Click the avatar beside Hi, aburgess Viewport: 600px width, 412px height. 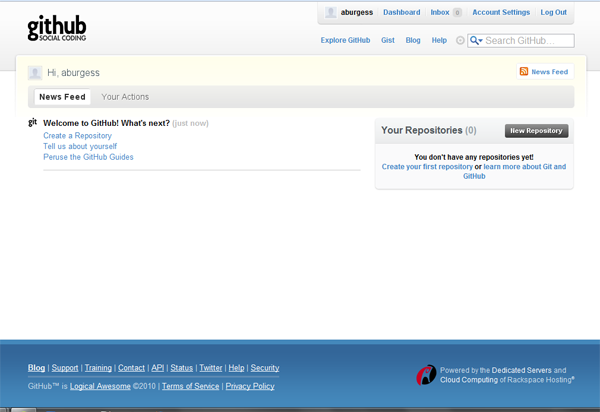35,73
